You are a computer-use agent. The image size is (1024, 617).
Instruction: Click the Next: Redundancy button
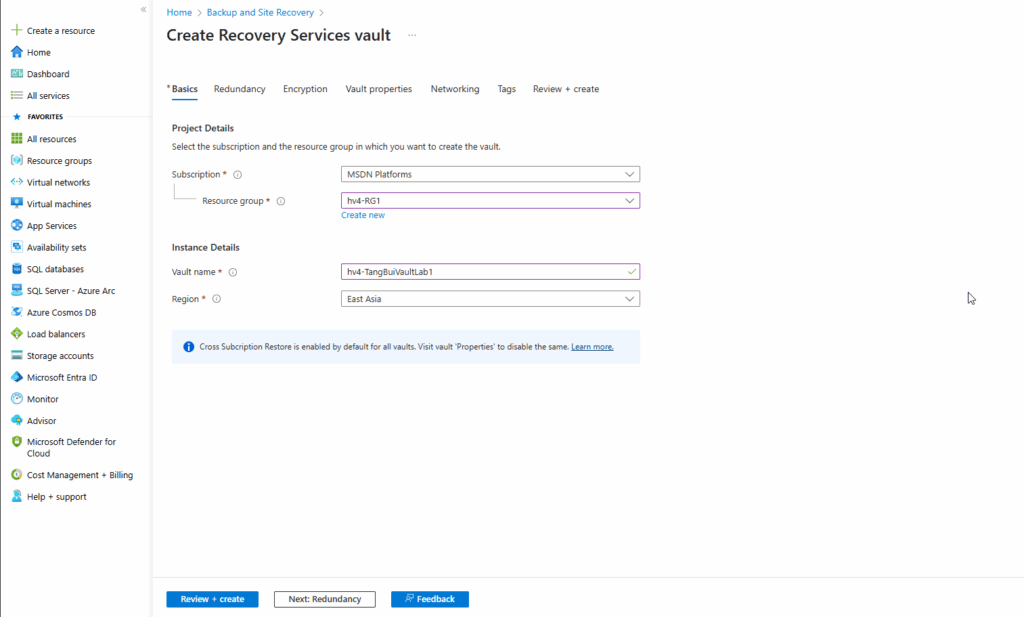(325, 599)
